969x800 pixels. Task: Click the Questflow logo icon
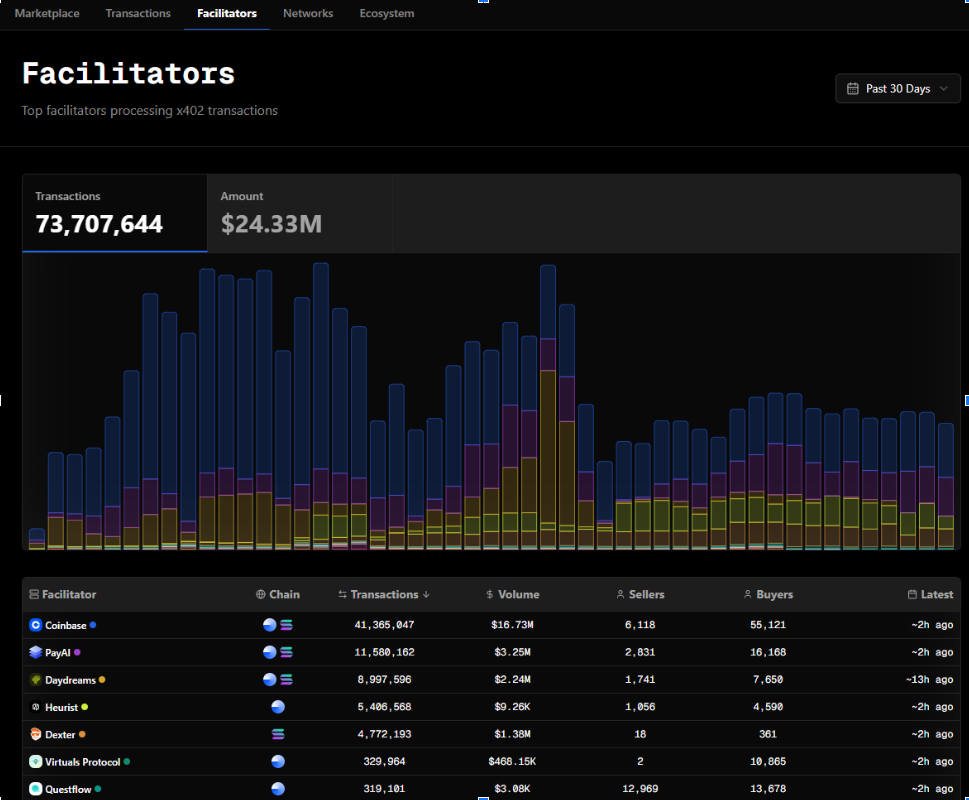click(36, 789)
